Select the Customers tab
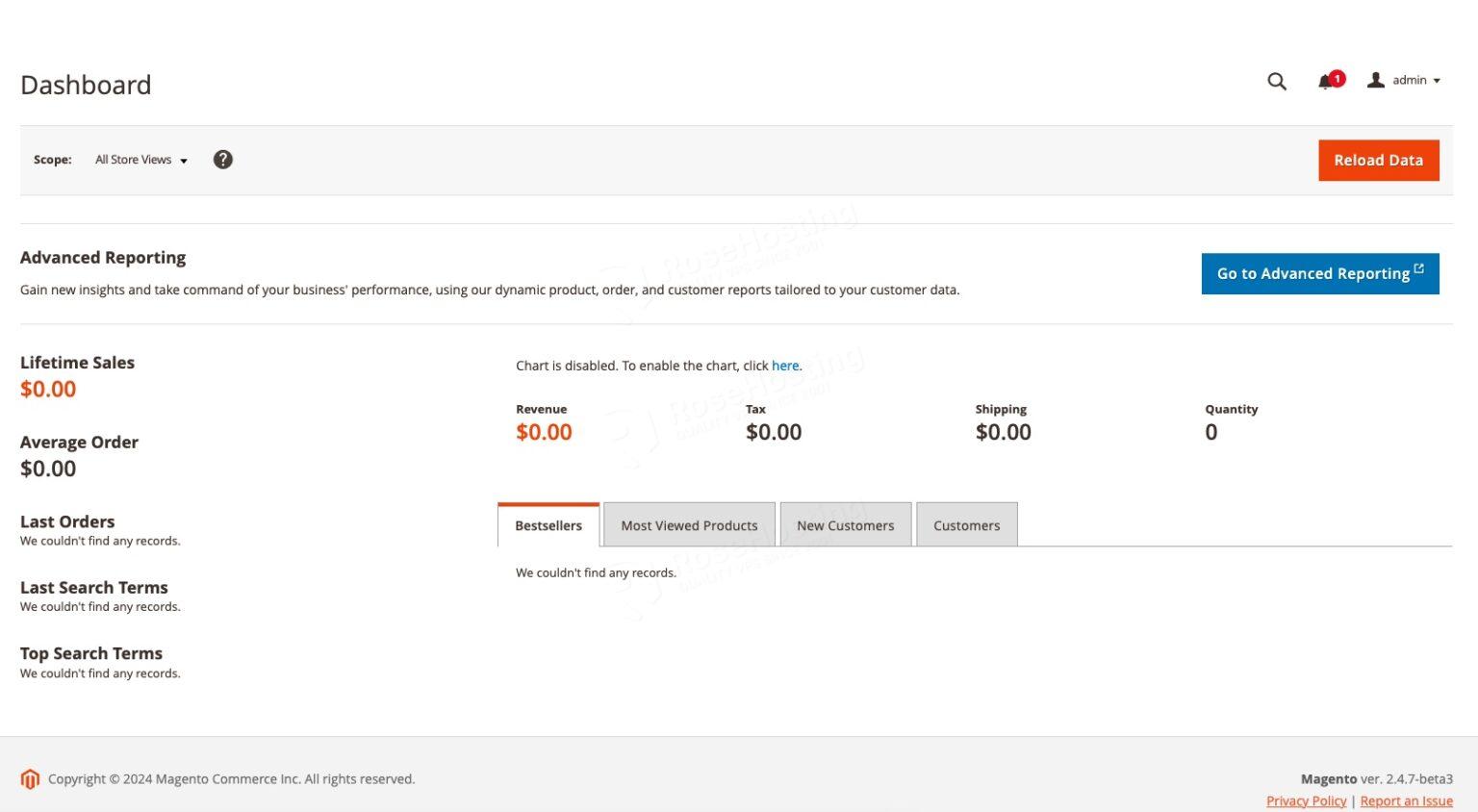 coord(967,524)
